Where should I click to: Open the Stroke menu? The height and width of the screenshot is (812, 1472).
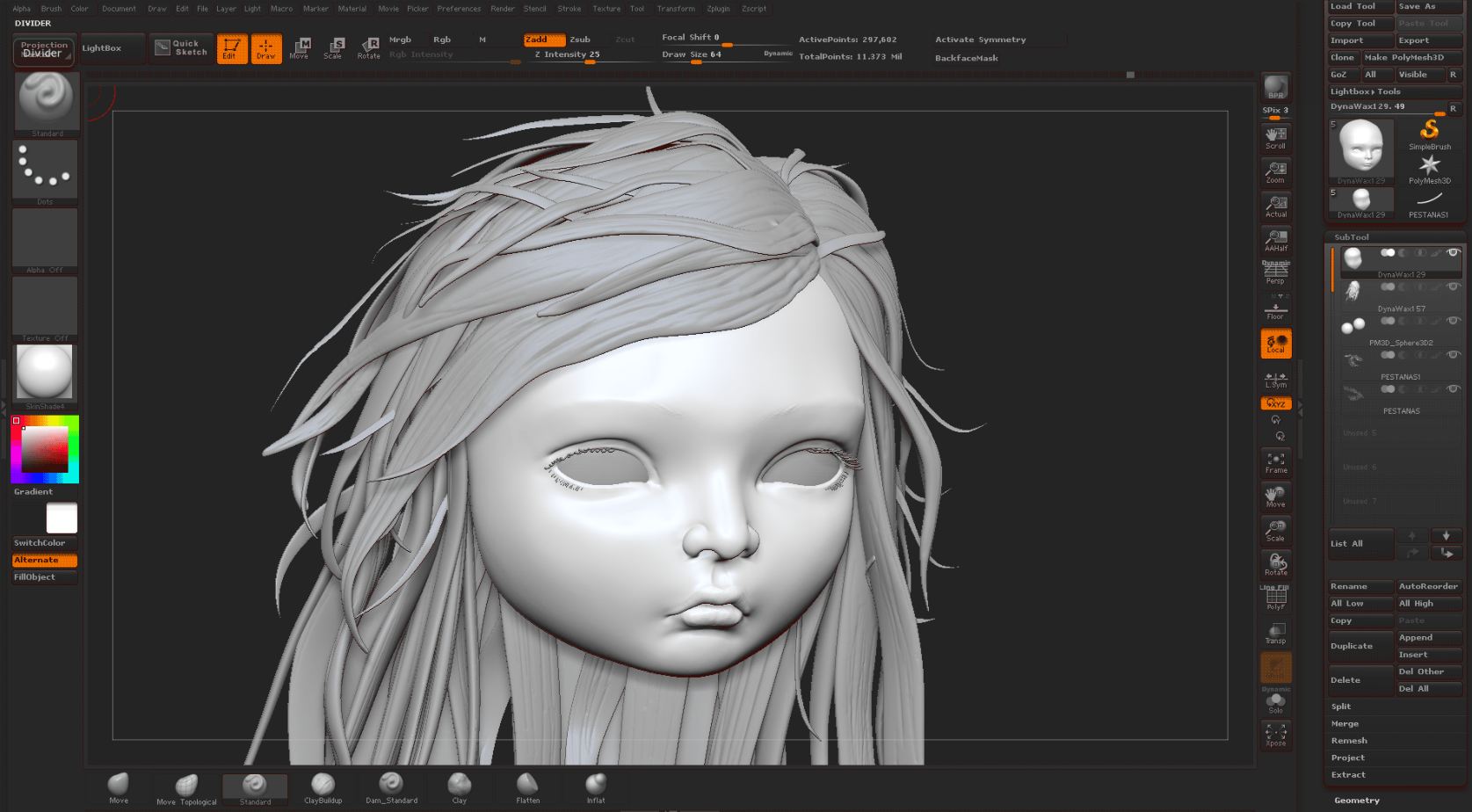pyautogui.click(x=569, y=9)
